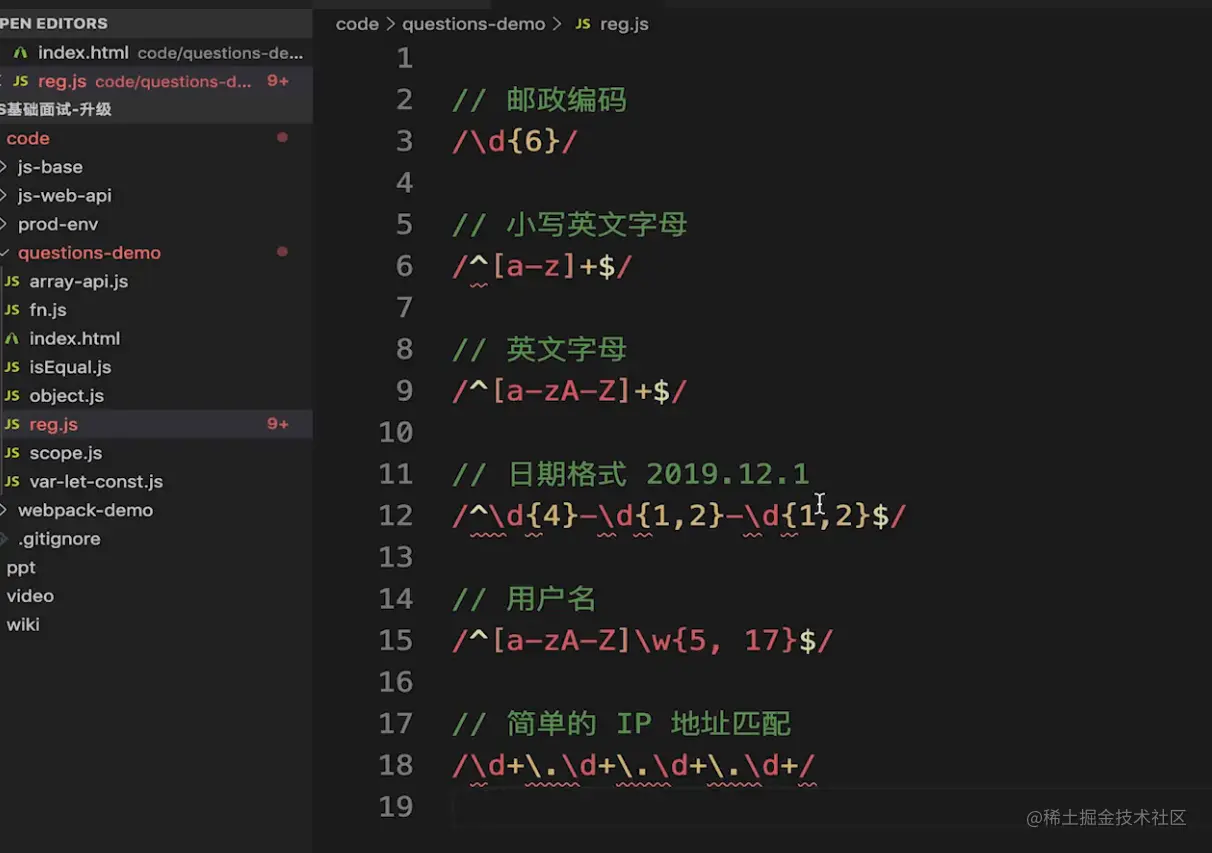
Task: Click the HTML icon beside questions-demo index.html
Action: pos(12,339)
